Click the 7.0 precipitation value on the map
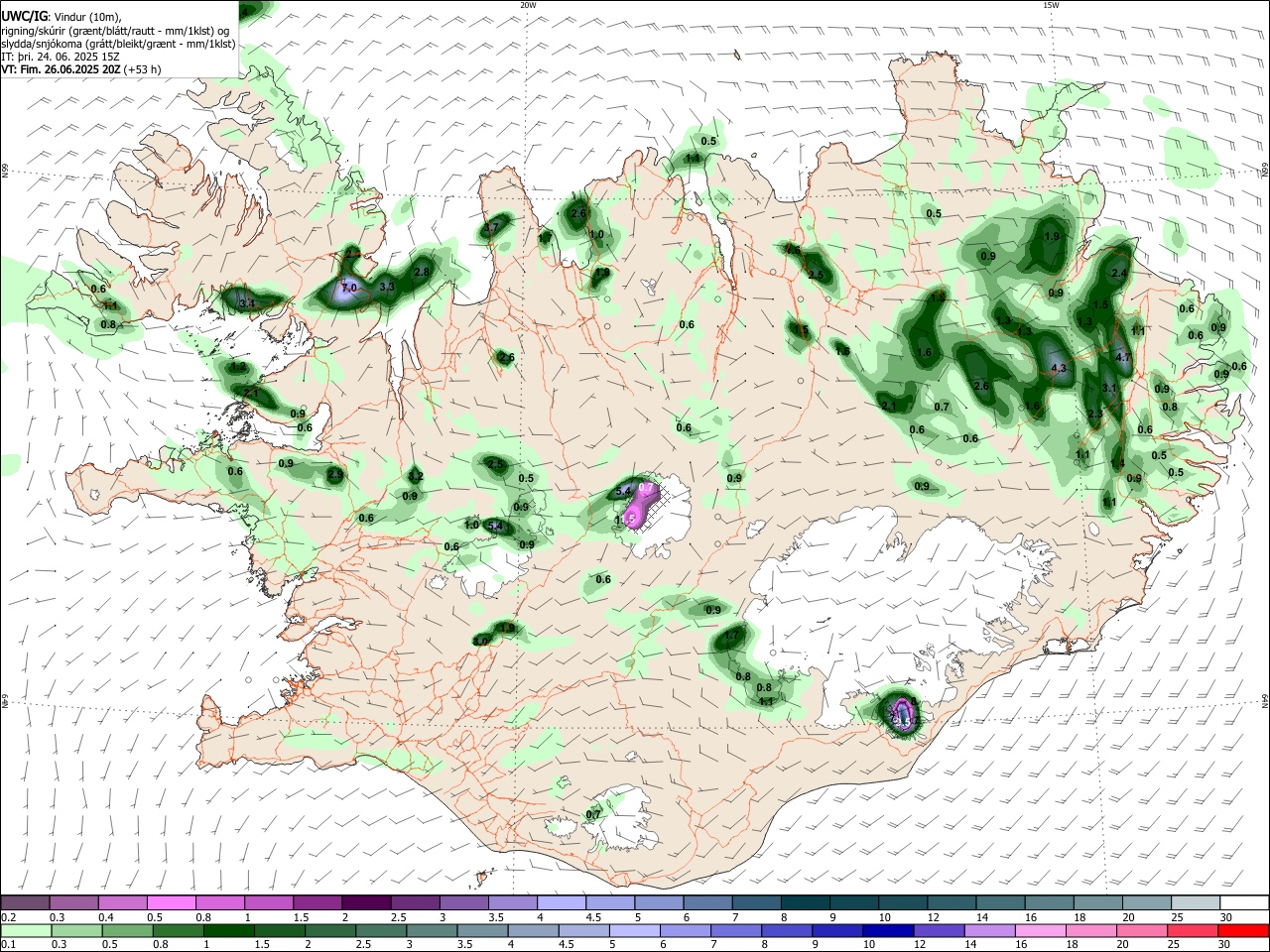1270x952 pixels. pyautogui.click(x=349, y=288)
